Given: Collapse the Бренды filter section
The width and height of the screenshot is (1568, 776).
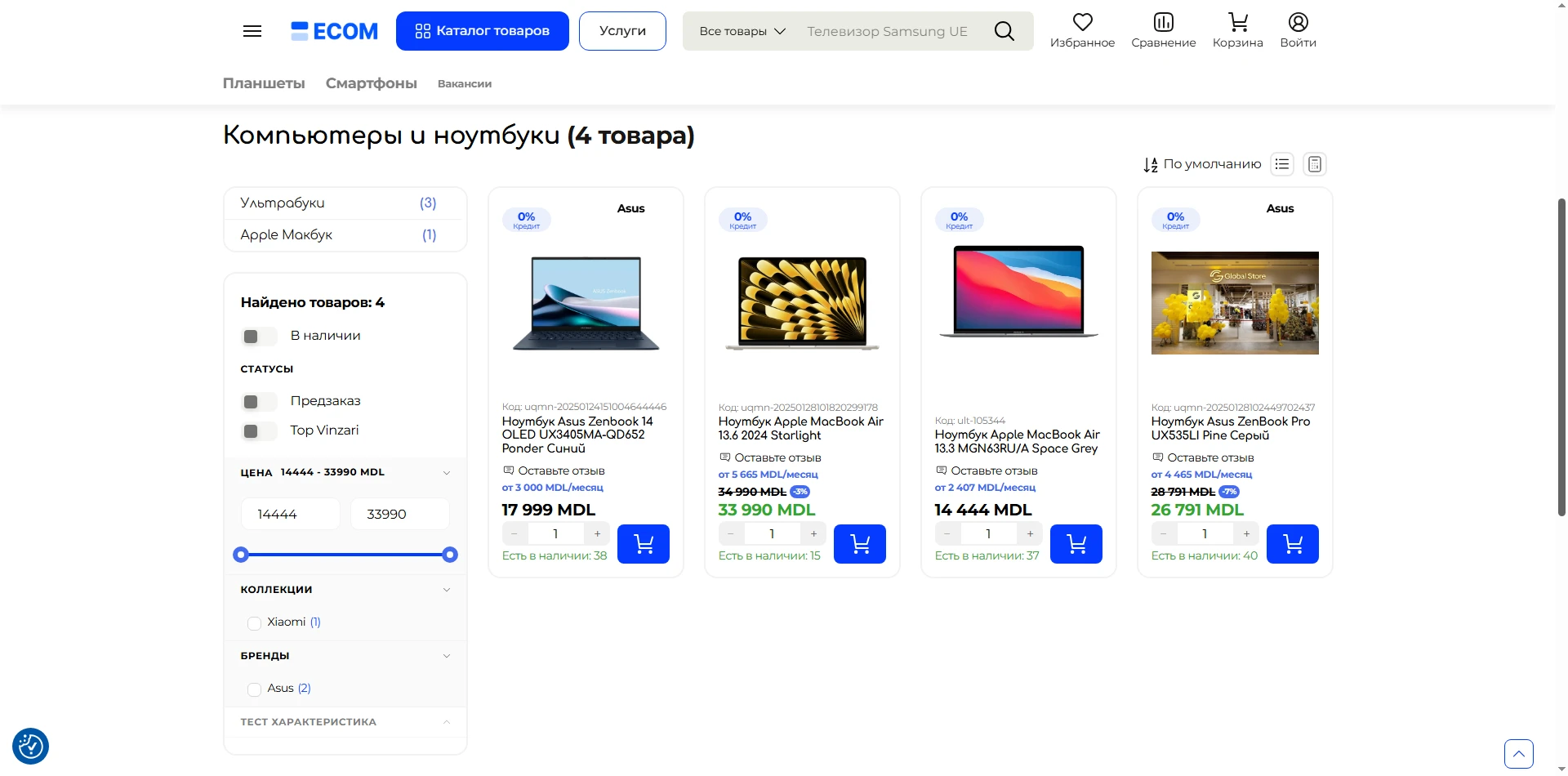Looking at the screenshot, I should pyautogui.click(x=447, y=656).
